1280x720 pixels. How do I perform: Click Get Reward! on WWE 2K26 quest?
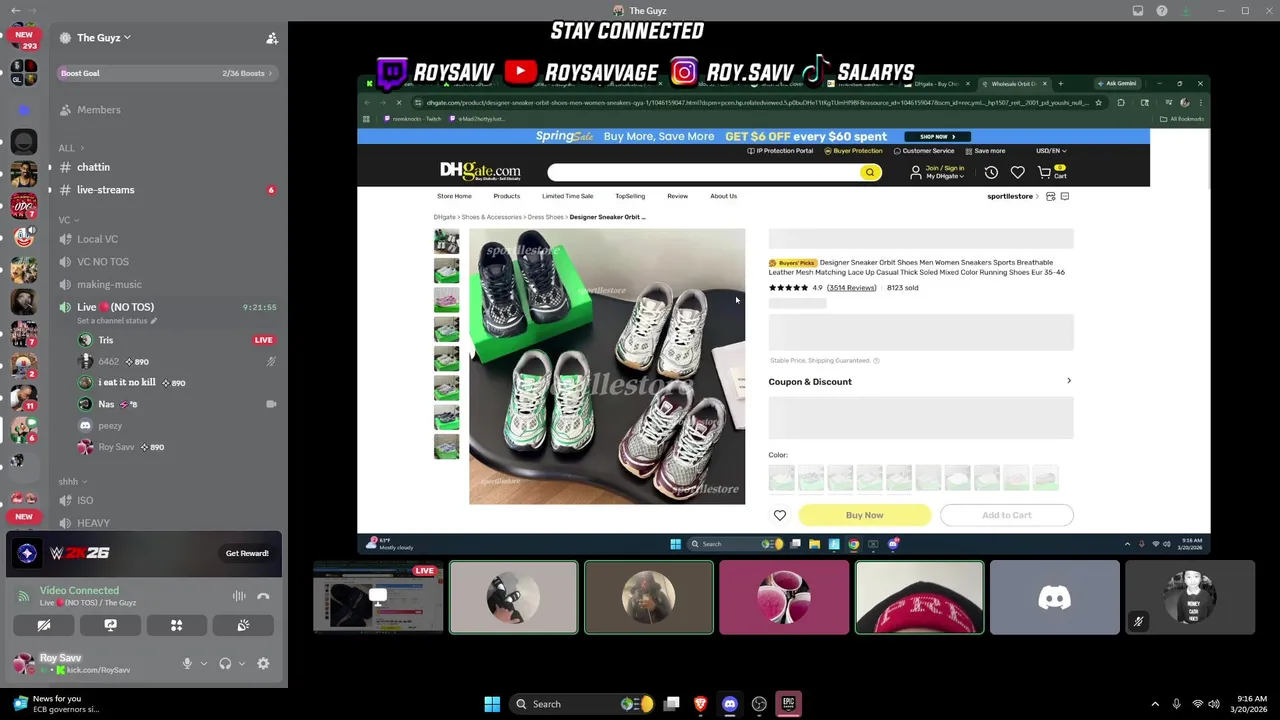point(247,553)
